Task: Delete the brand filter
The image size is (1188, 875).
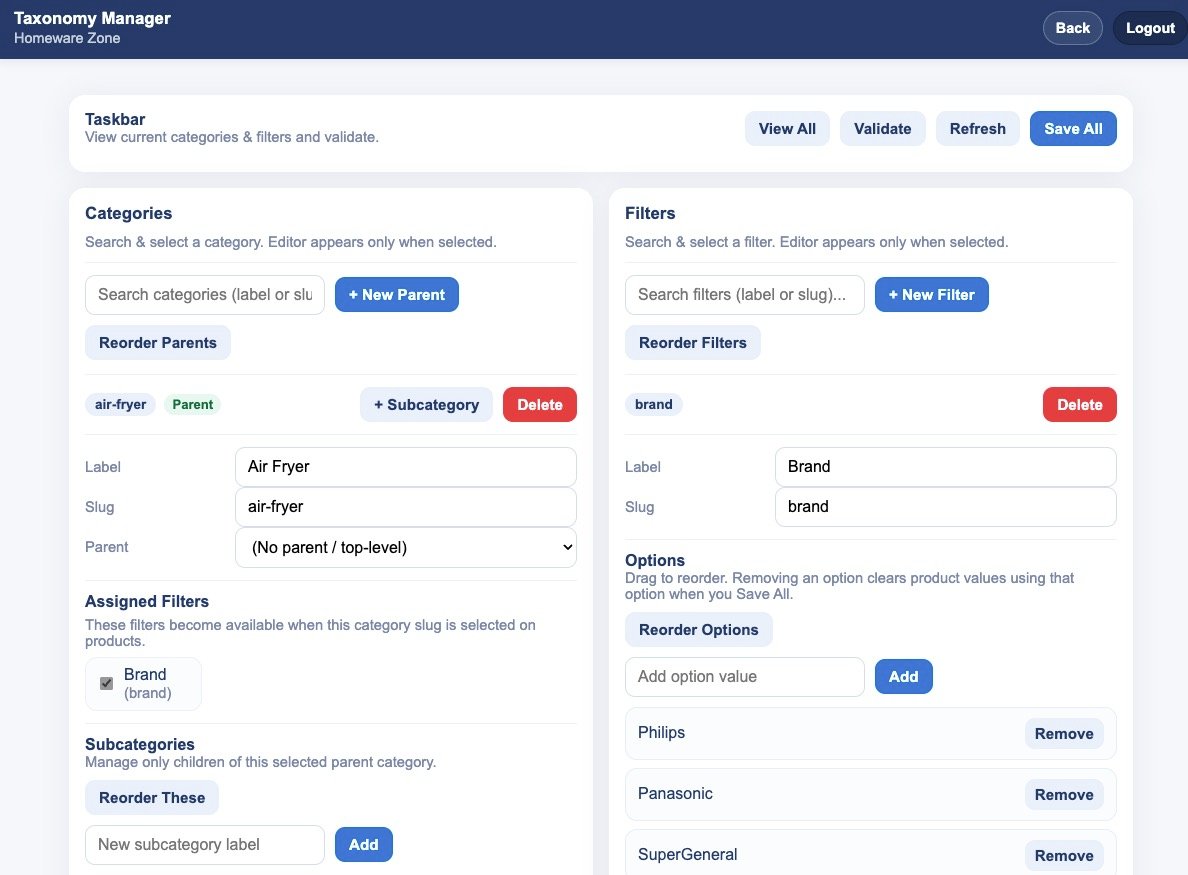Action: (1079, 404)
